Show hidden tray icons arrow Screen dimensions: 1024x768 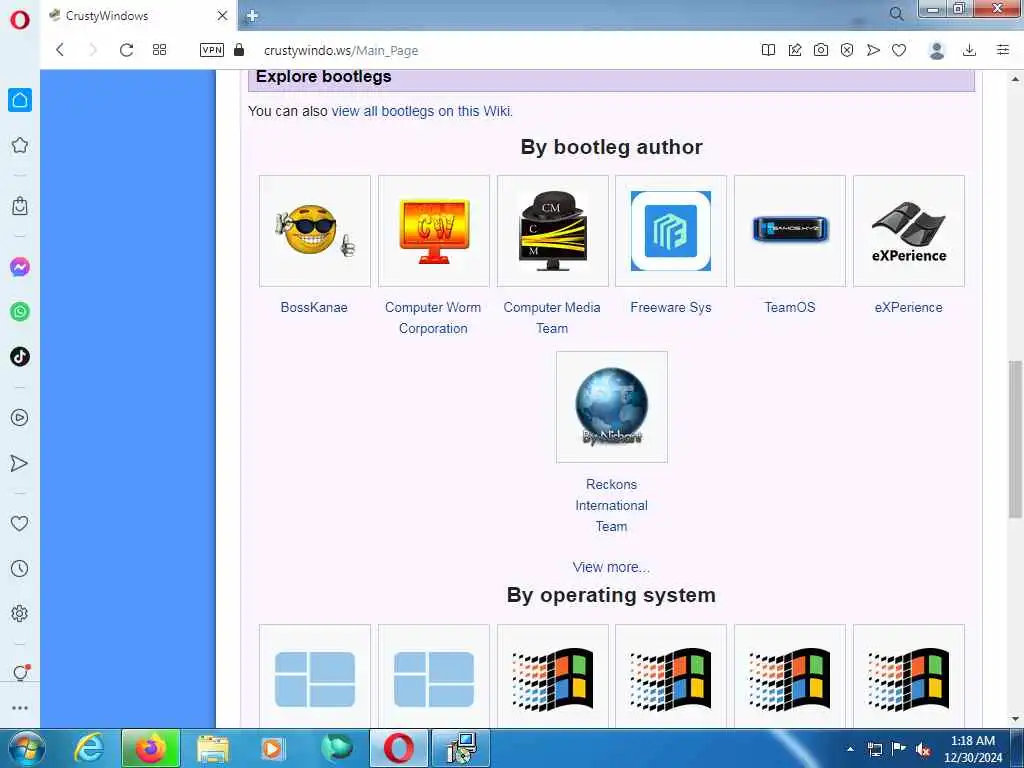tap(850, 748)
